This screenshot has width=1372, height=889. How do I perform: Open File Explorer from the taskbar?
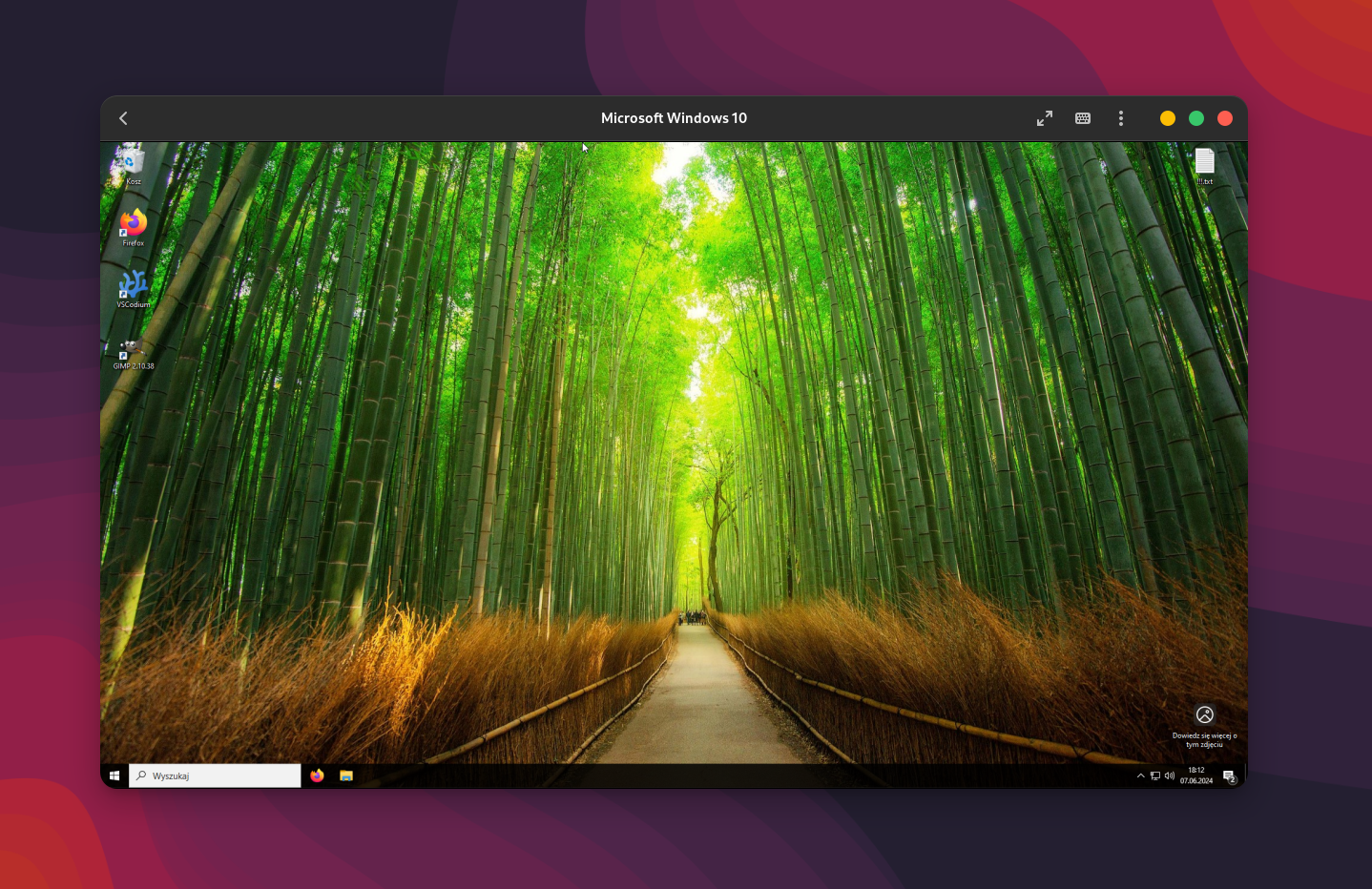pyautogui.click(x=346, y=775)
